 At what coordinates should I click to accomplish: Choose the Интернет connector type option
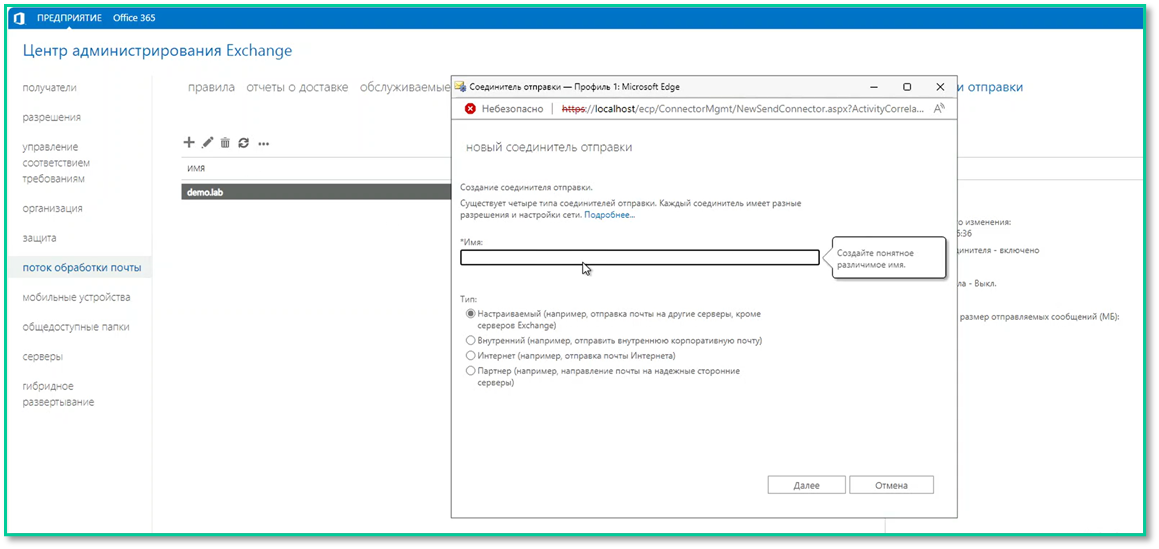point(470,355)
